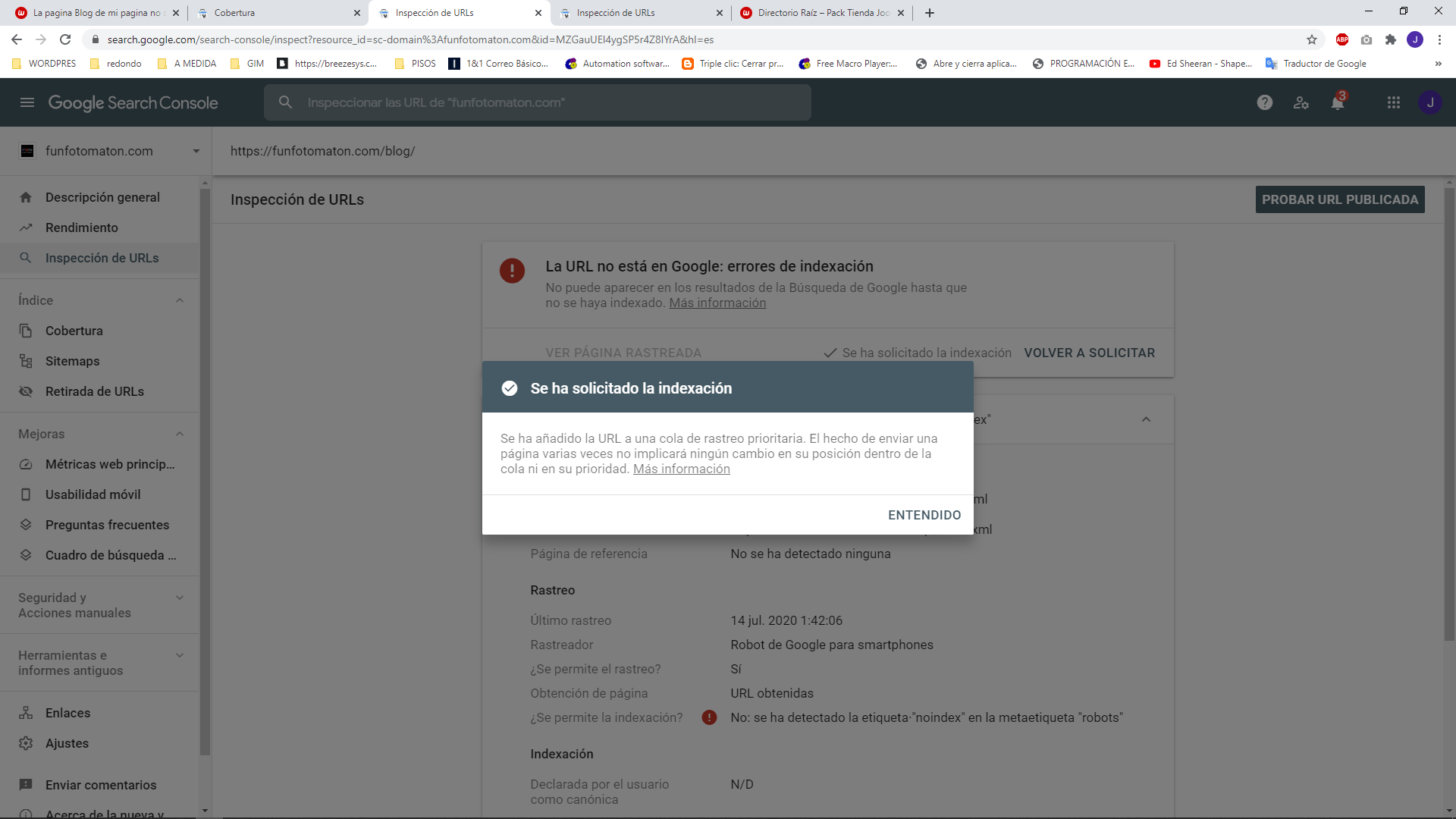Open the Google apps grid icon

coord(1393,102)
